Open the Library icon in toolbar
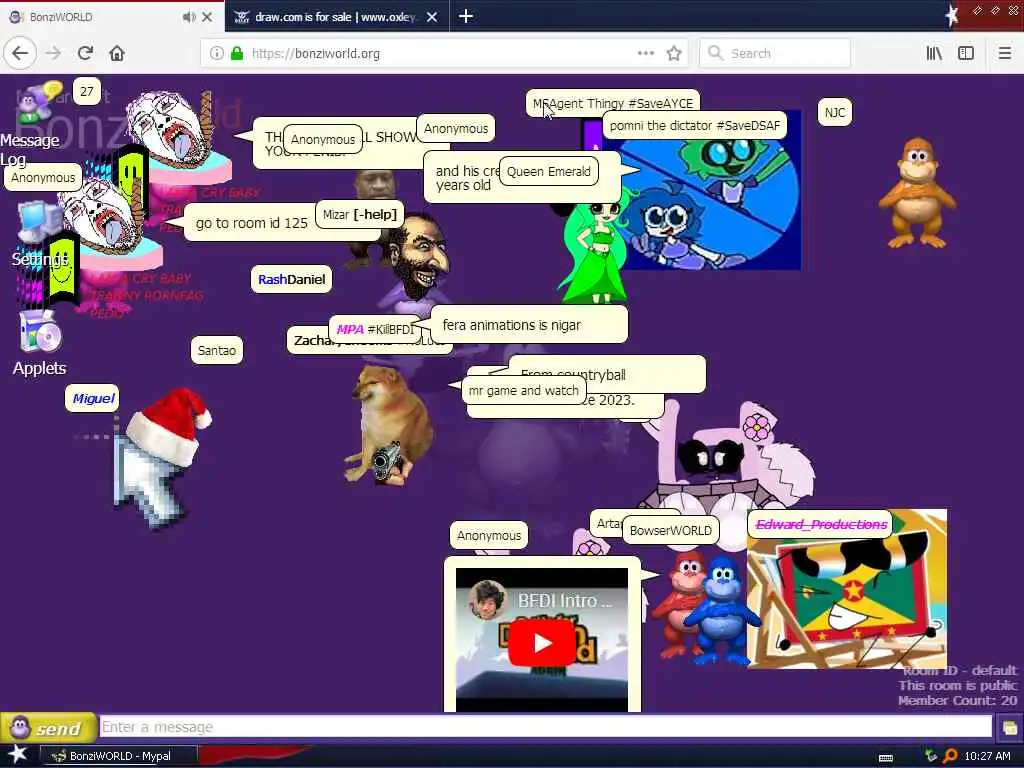Screen dimensions: 1024x768 tap(934, 53)
